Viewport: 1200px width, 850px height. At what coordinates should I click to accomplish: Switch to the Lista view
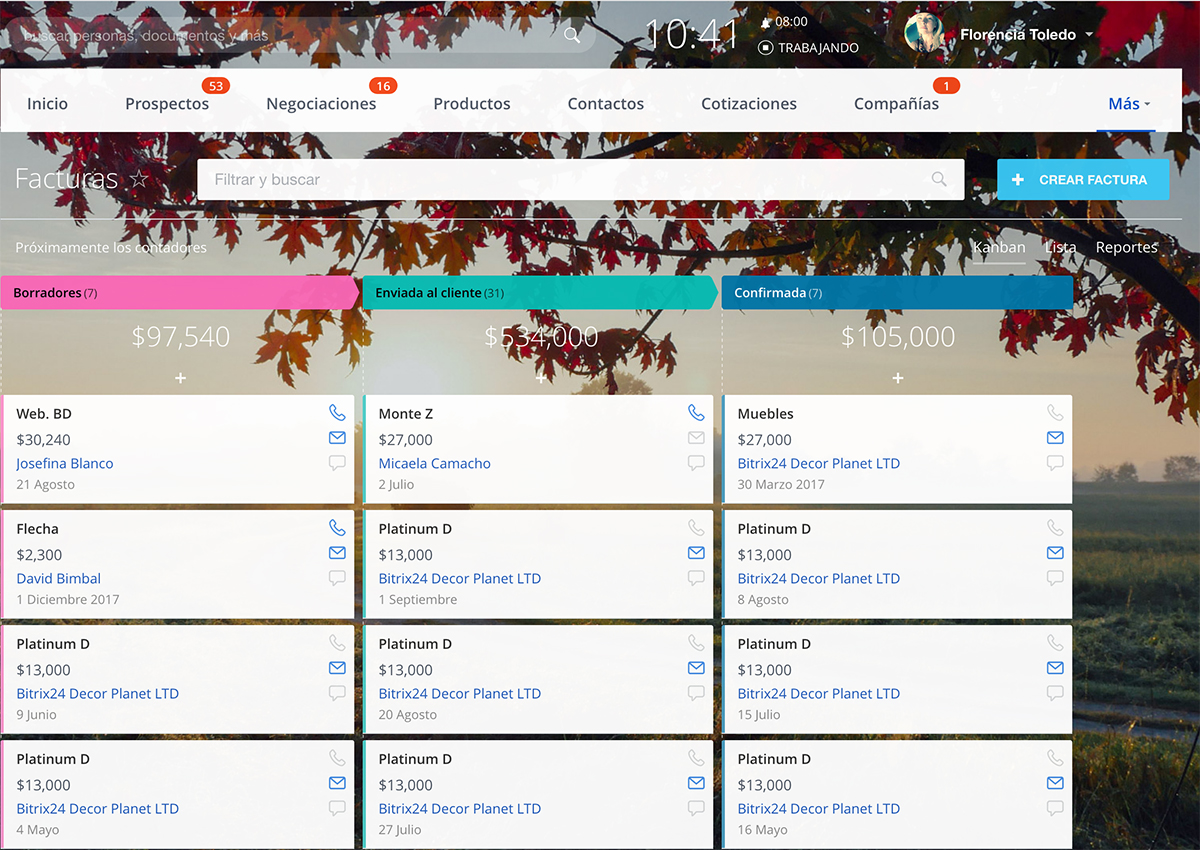click(x=1060, y=247)
